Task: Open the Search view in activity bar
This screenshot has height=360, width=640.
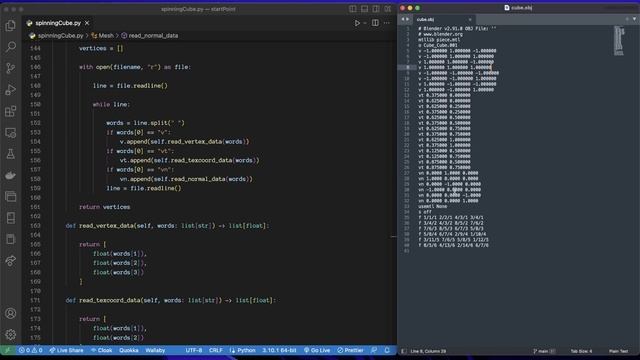Action: click(11, 47)
